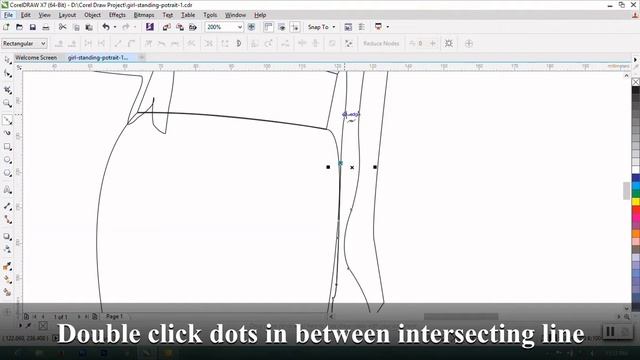Click the Reduce Nodes button
Screen dimensions: 640x360
(x=381, y=43)
